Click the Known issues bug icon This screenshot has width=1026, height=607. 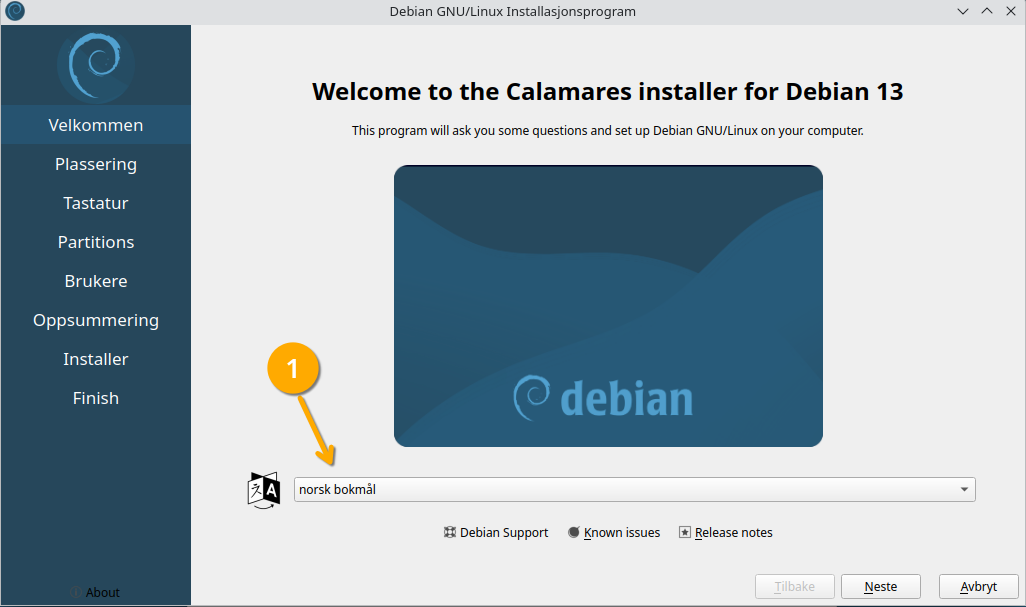click(x=574, y=532)
